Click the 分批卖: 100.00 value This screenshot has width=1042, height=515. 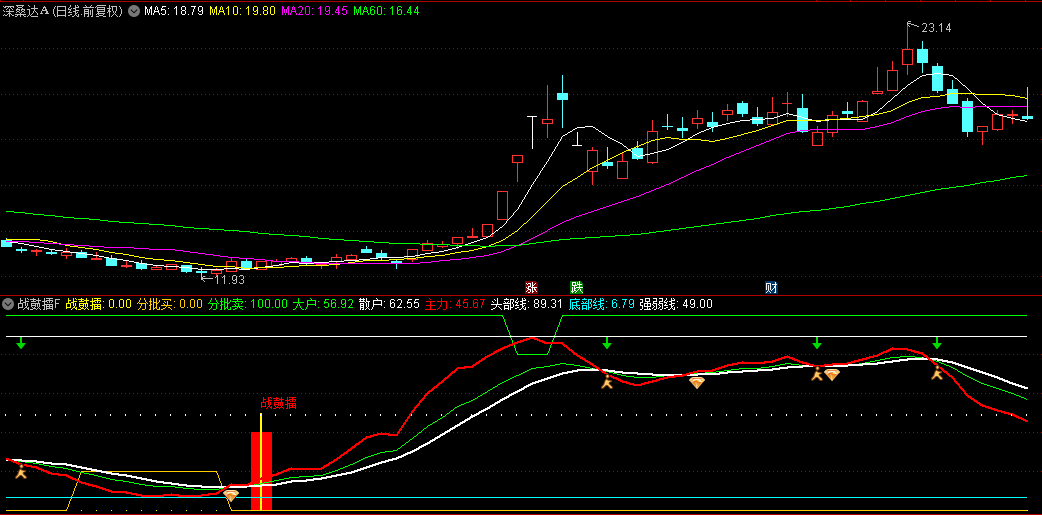(x=247, y=304)
